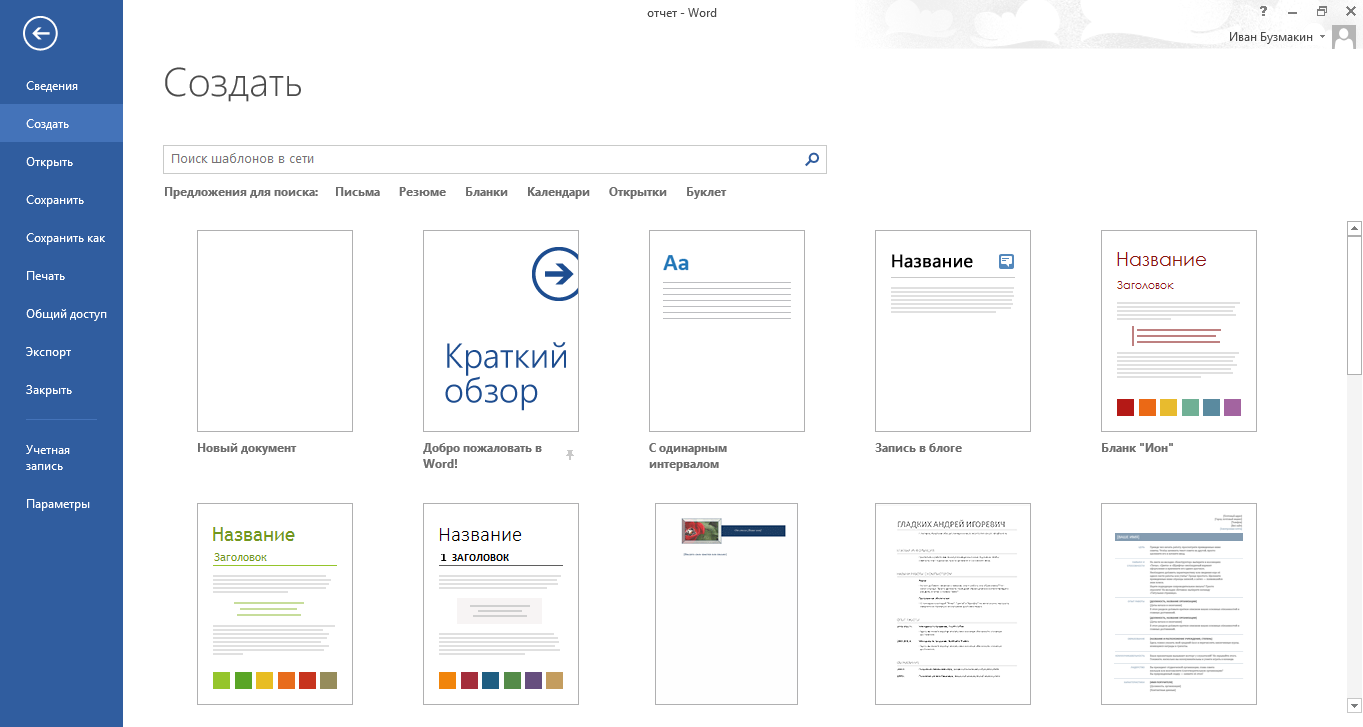Choose the template with "1 ЗАГОЛОВОК" heading
The height and width of the screenshot is (727, 1363).
click(x=501, y=604)
